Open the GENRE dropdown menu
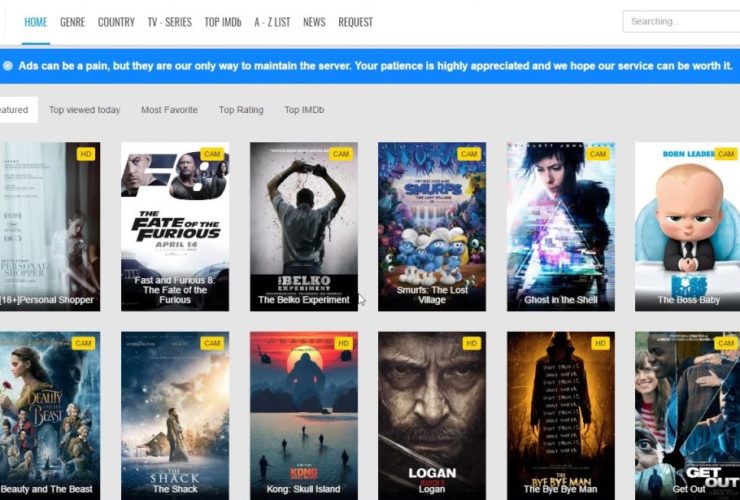740x500 pixels. (72, 22)
